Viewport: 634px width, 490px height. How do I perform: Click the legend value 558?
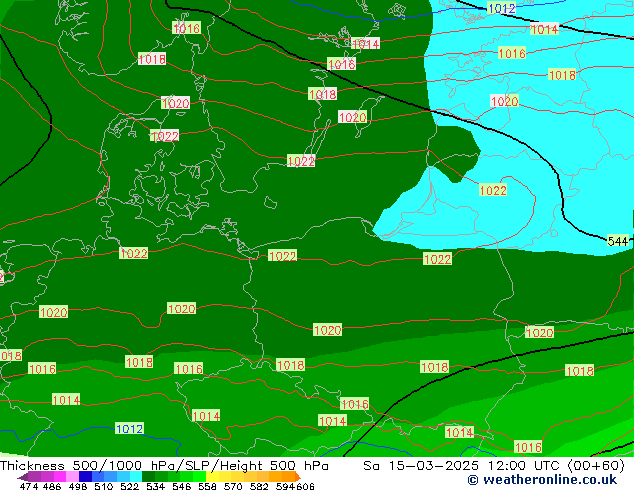207,486
